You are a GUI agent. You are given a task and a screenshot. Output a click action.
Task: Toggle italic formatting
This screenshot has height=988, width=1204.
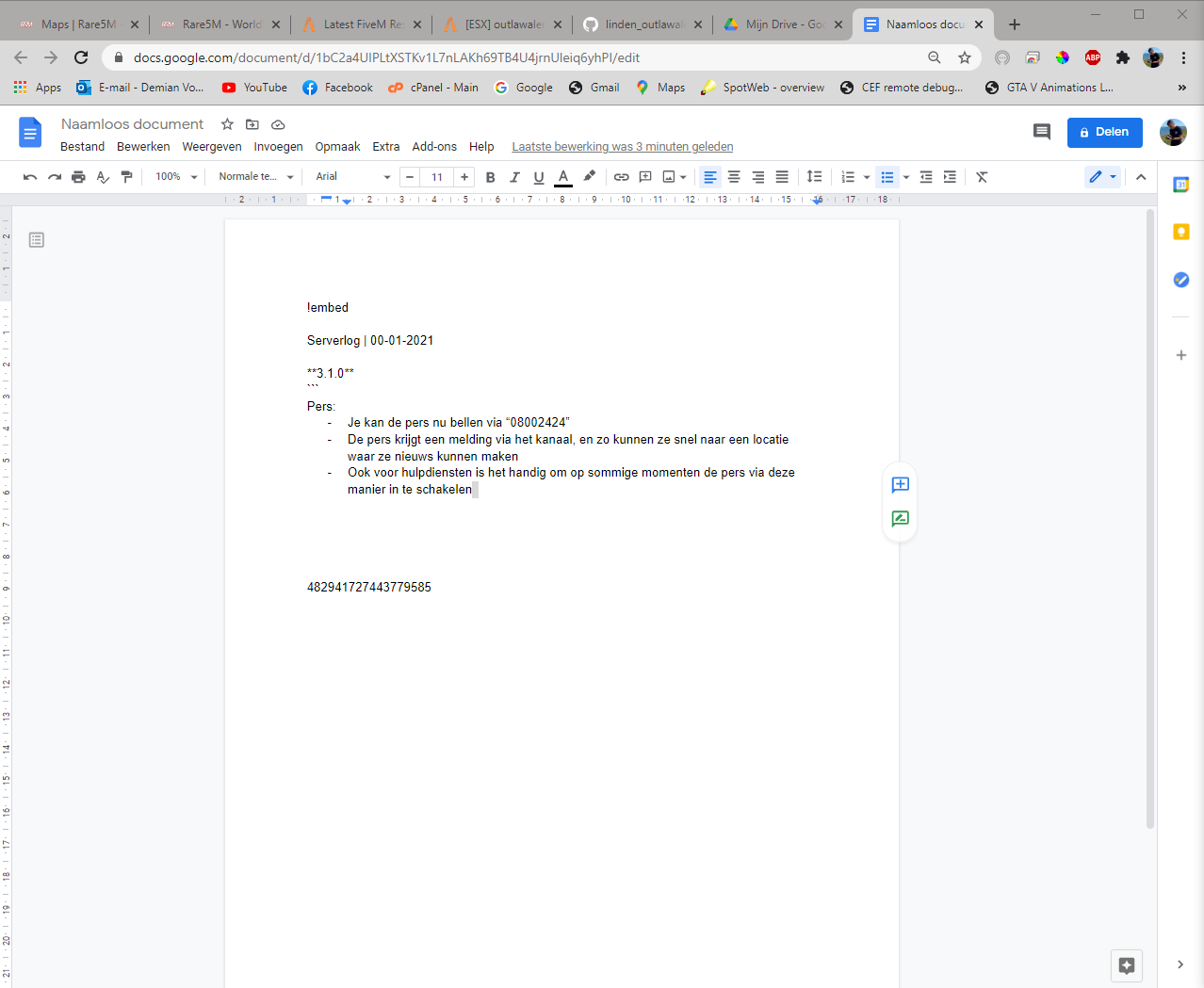pos(514,177)
